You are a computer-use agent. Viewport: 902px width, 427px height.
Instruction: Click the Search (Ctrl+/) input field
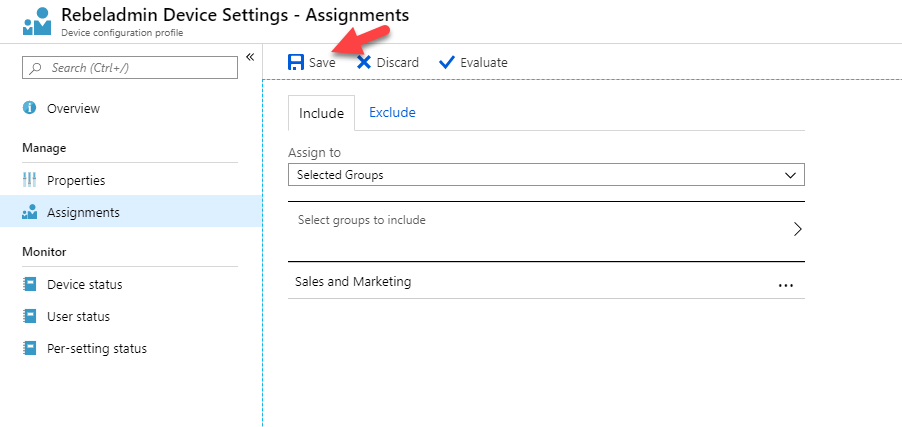click(x=130, y=68)
